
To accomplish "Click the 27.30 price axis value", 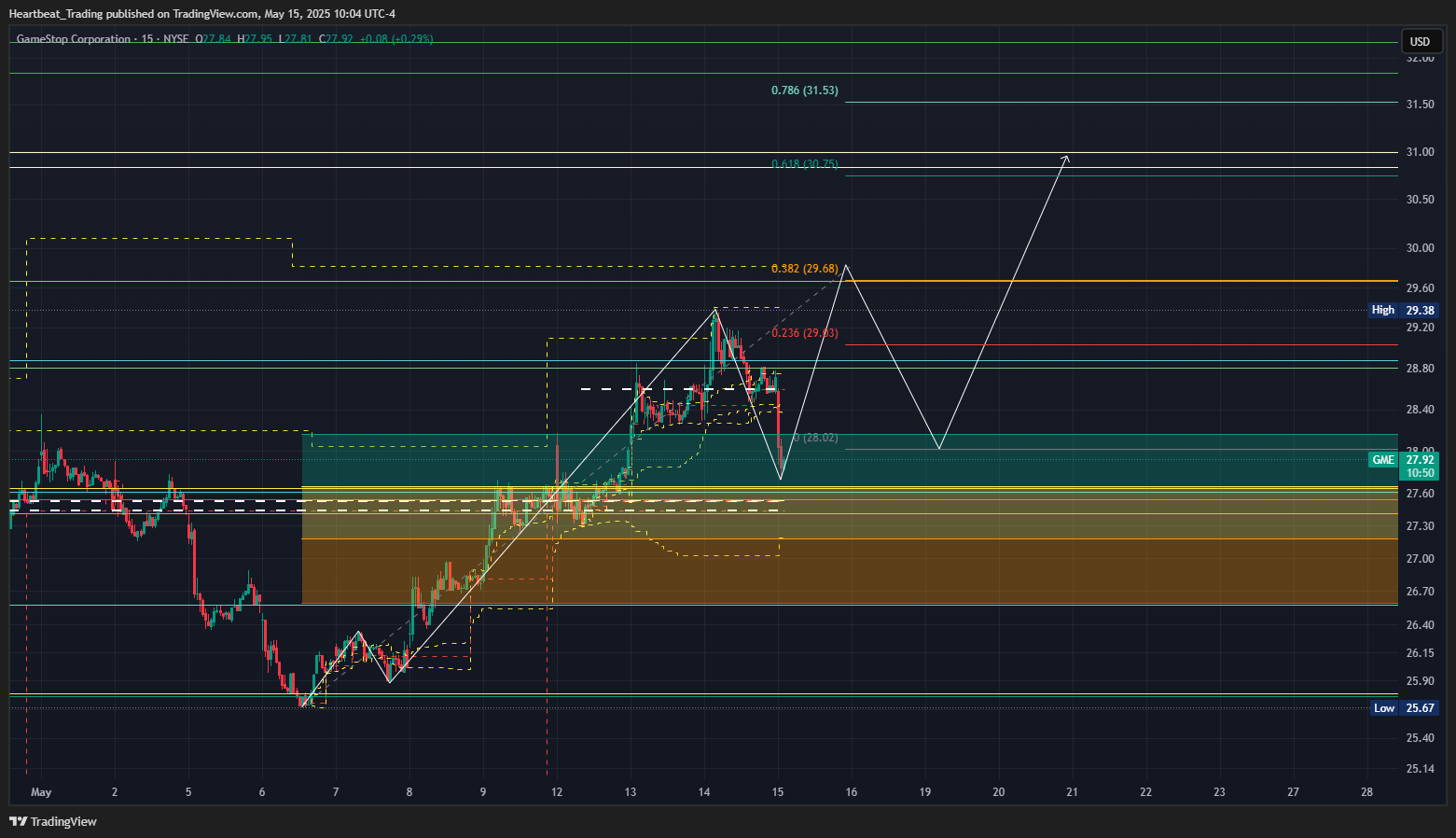I will tap(1420, 526).
